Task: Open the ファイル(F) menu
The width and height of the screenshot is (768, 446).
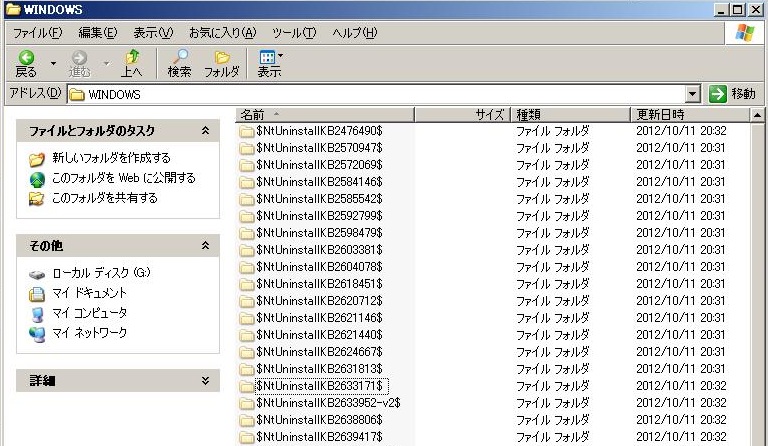Action: (38, 33)
